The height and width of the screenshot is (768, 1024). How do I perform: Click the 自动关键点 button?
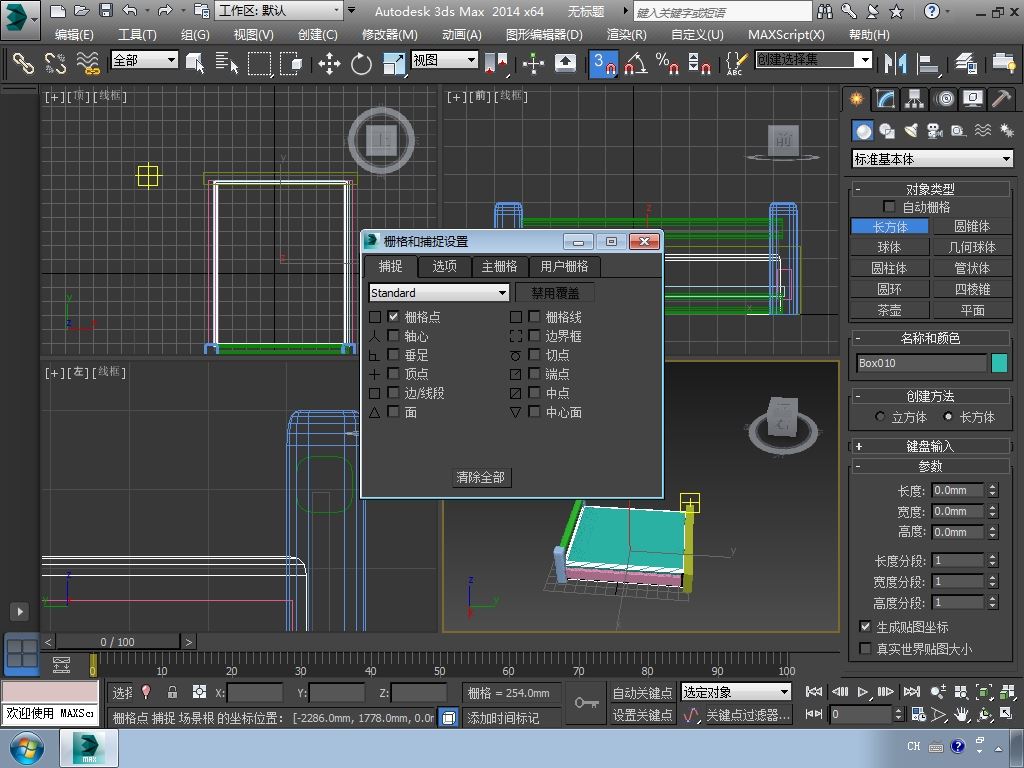pos(643,692)
